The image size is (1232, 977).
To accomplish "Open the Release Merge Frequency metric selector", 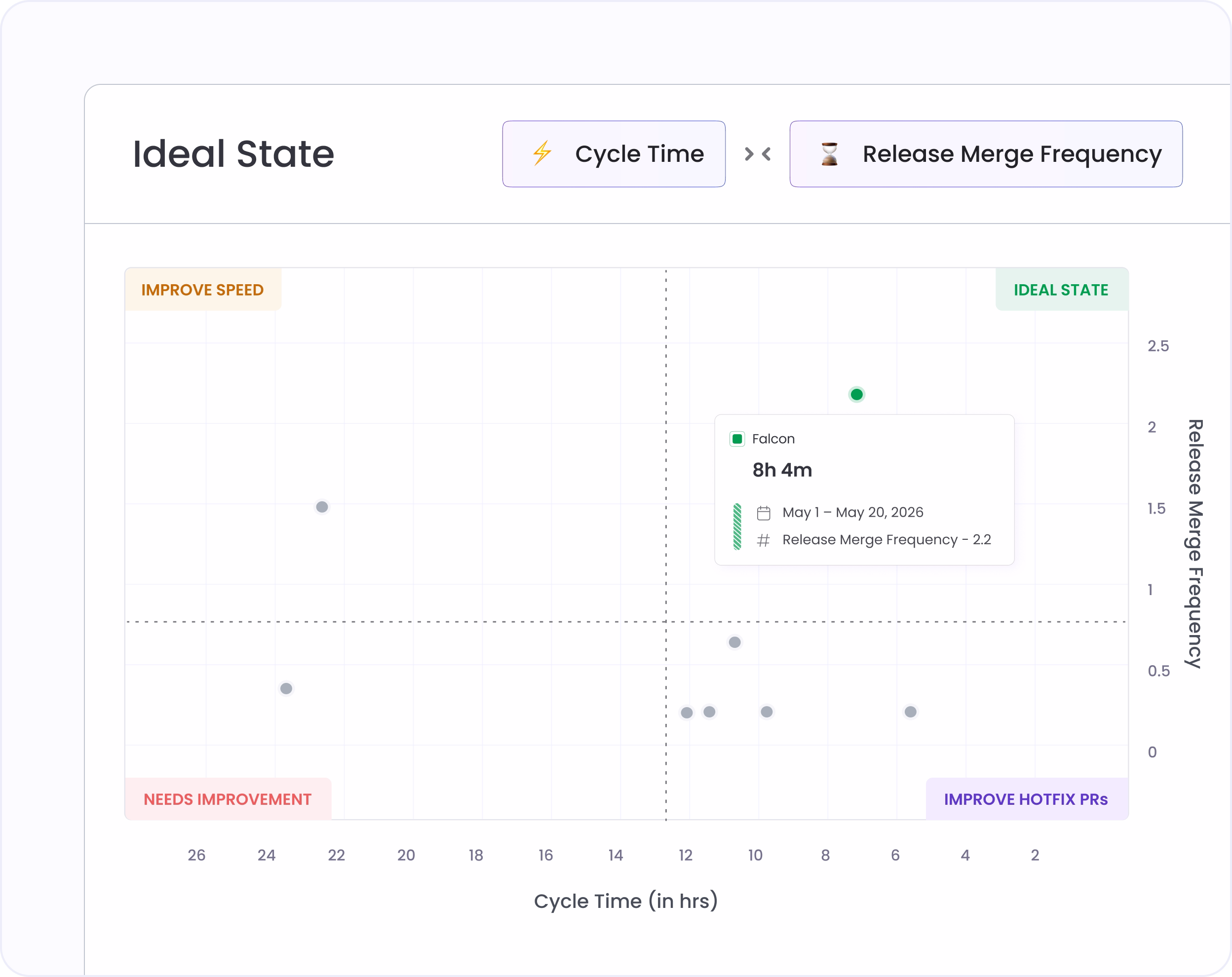I will point(986,153).
